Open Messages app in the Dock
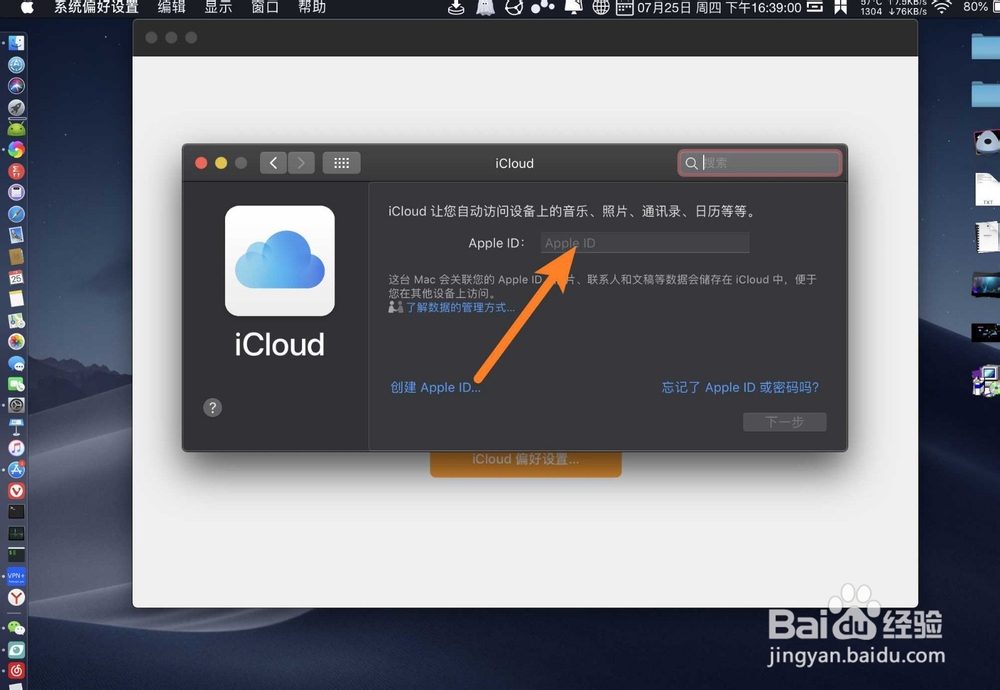Viewport: 1000px width, 690px height. 17,363
